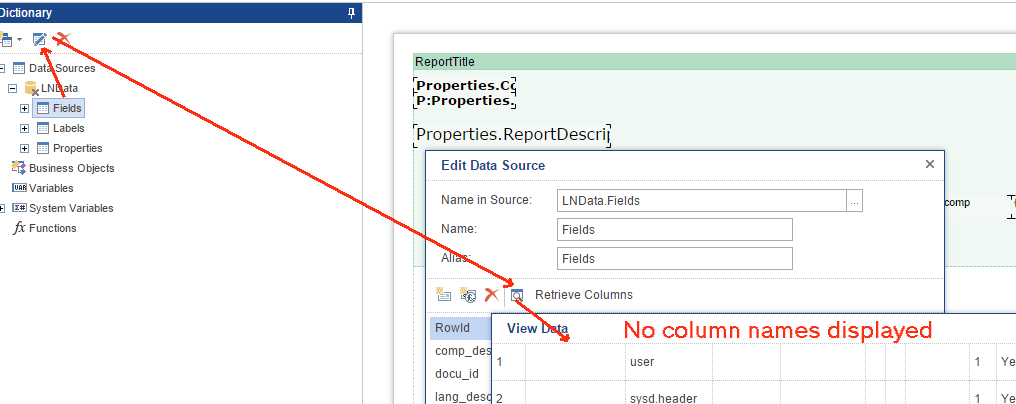This screenshot has width=1016, height=404.
Task: Expand the System Variables node
Action: pyautogui.click(x=2, y=208)
